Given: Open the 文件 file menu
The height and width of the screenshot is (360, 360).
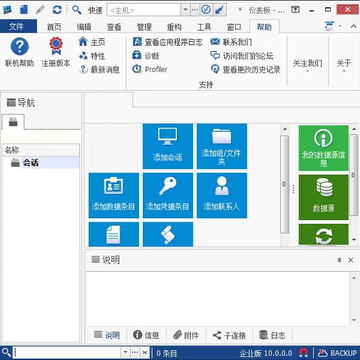Looking at the screenshot, I should coord(18,26).
